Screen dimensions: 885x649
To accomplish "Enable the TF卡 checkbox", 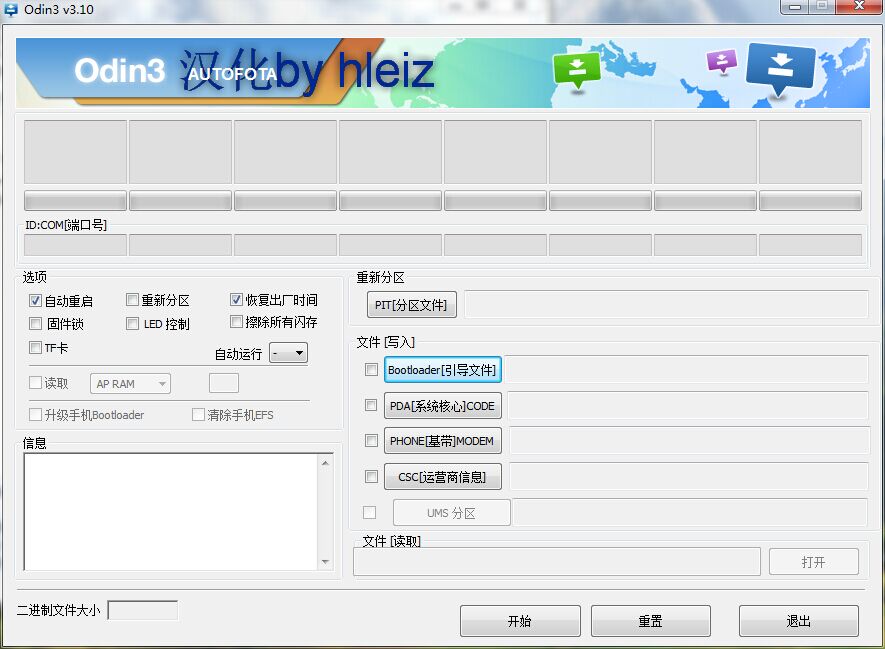I will [x=35, y=348].
